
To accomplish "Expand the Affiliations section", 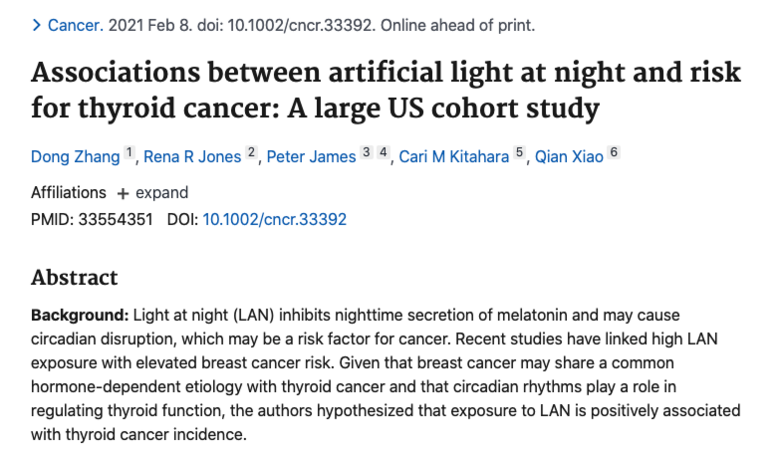I will point(152,193).
